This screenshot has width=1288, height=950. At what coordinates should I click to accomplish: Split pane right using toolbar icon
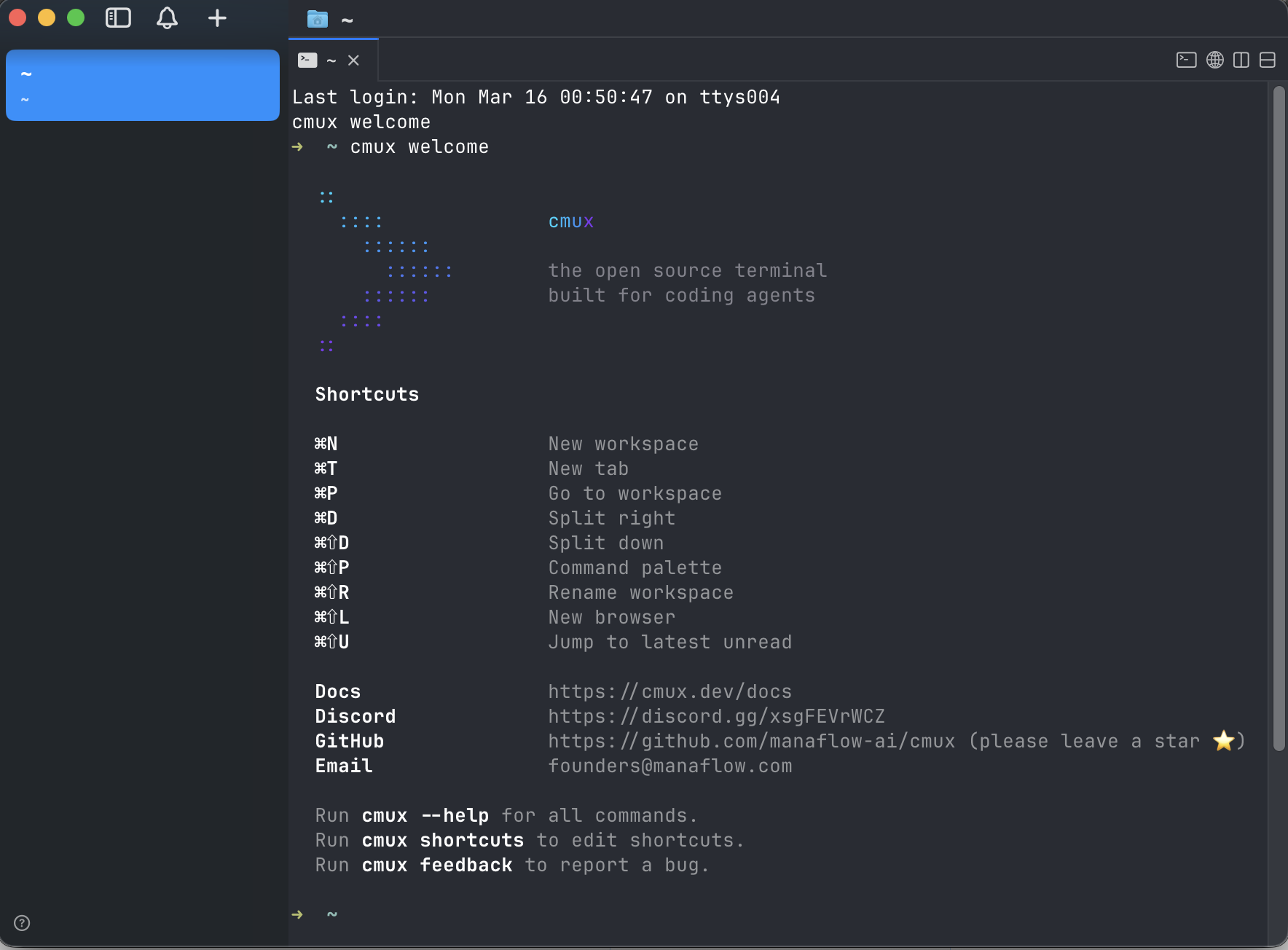(x=1241, y=60)
